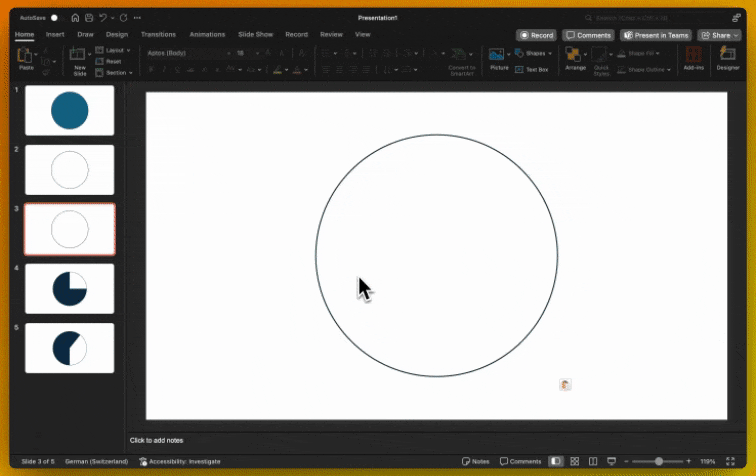Click the text highlight color button
The height and width of the screenshot is (476, 756).
click(x=277, y=70)
